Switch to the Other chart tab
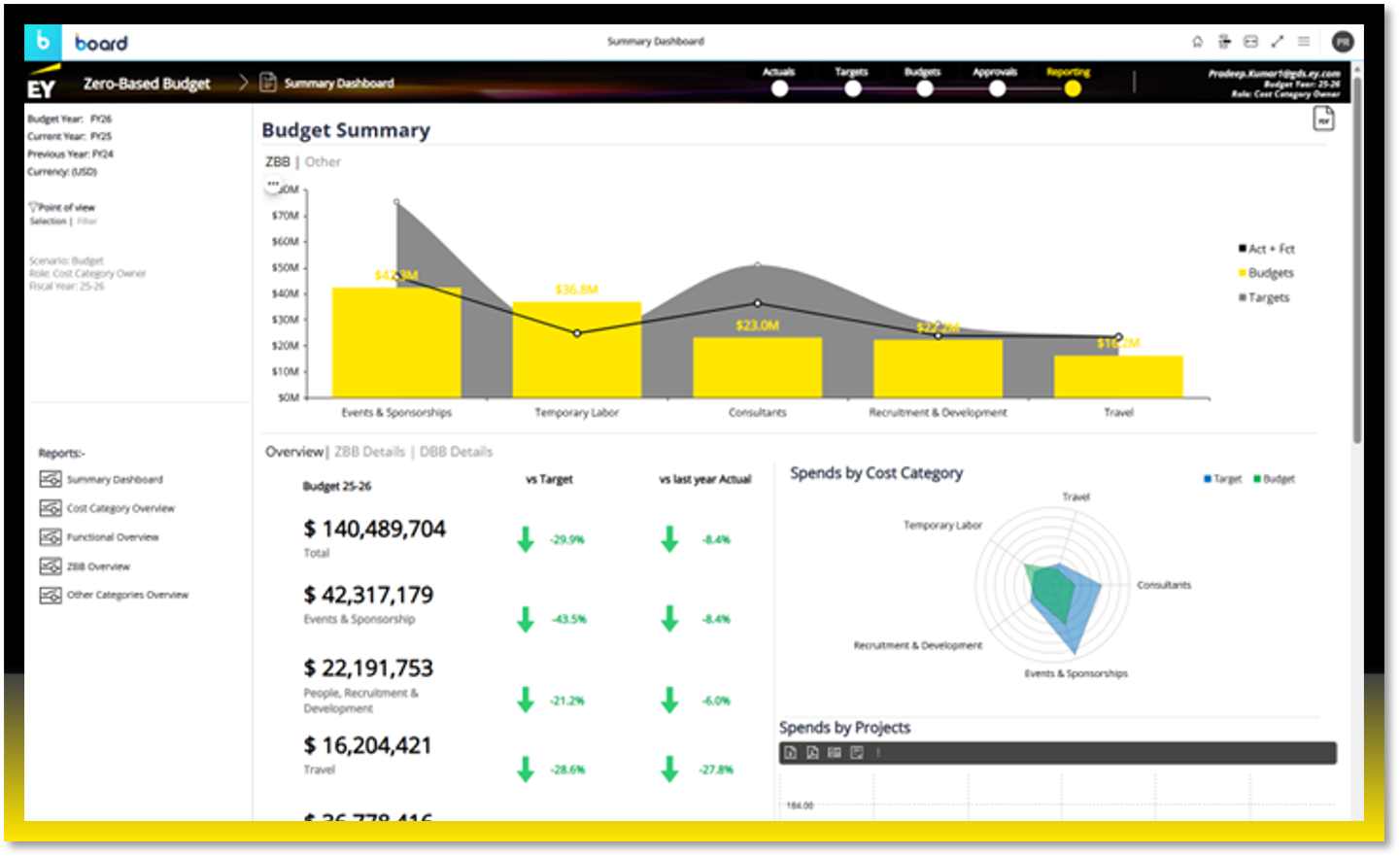 (323, 162)
